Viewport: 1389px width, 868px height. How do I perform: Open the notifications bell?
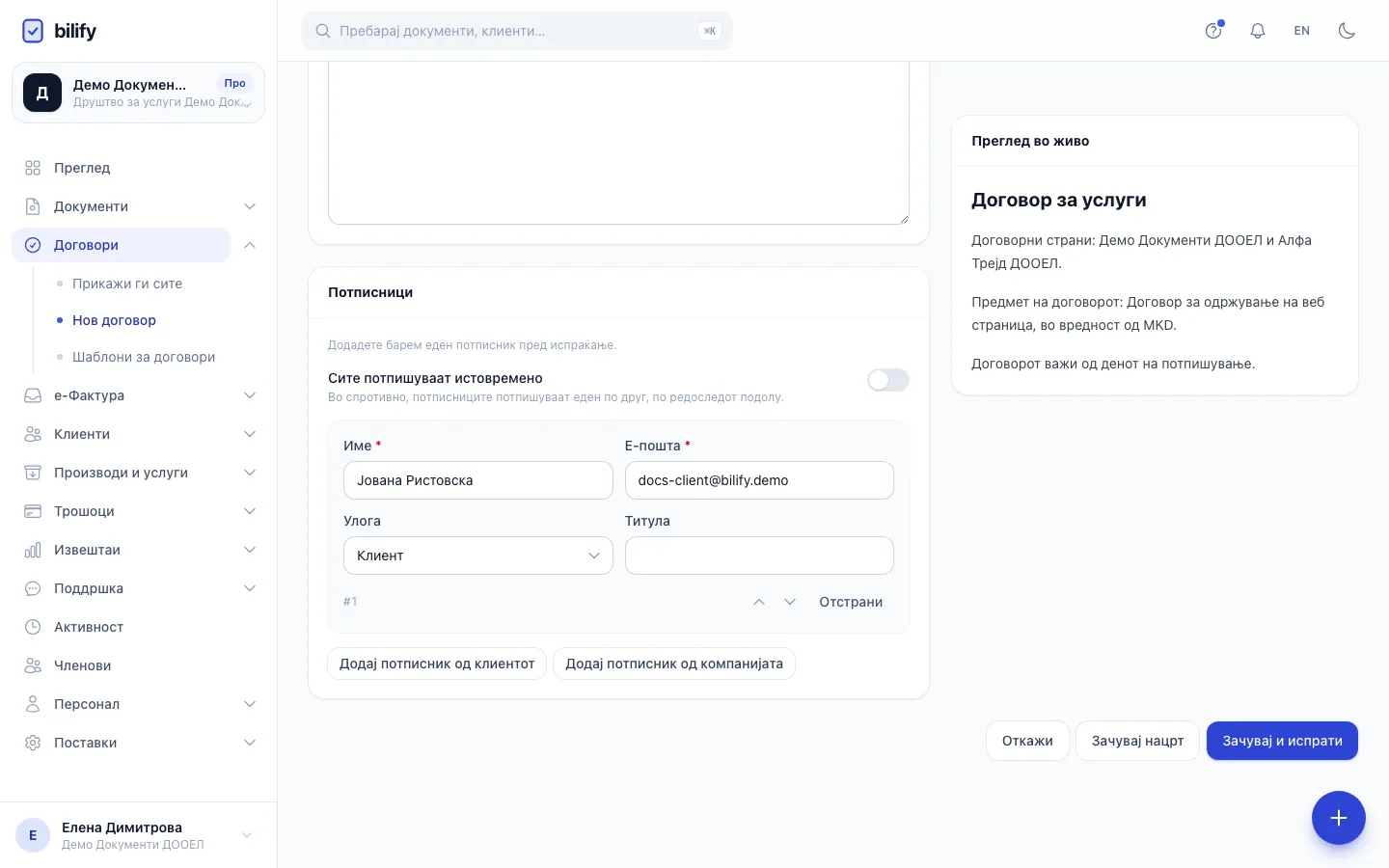(x=1258, y=31)
